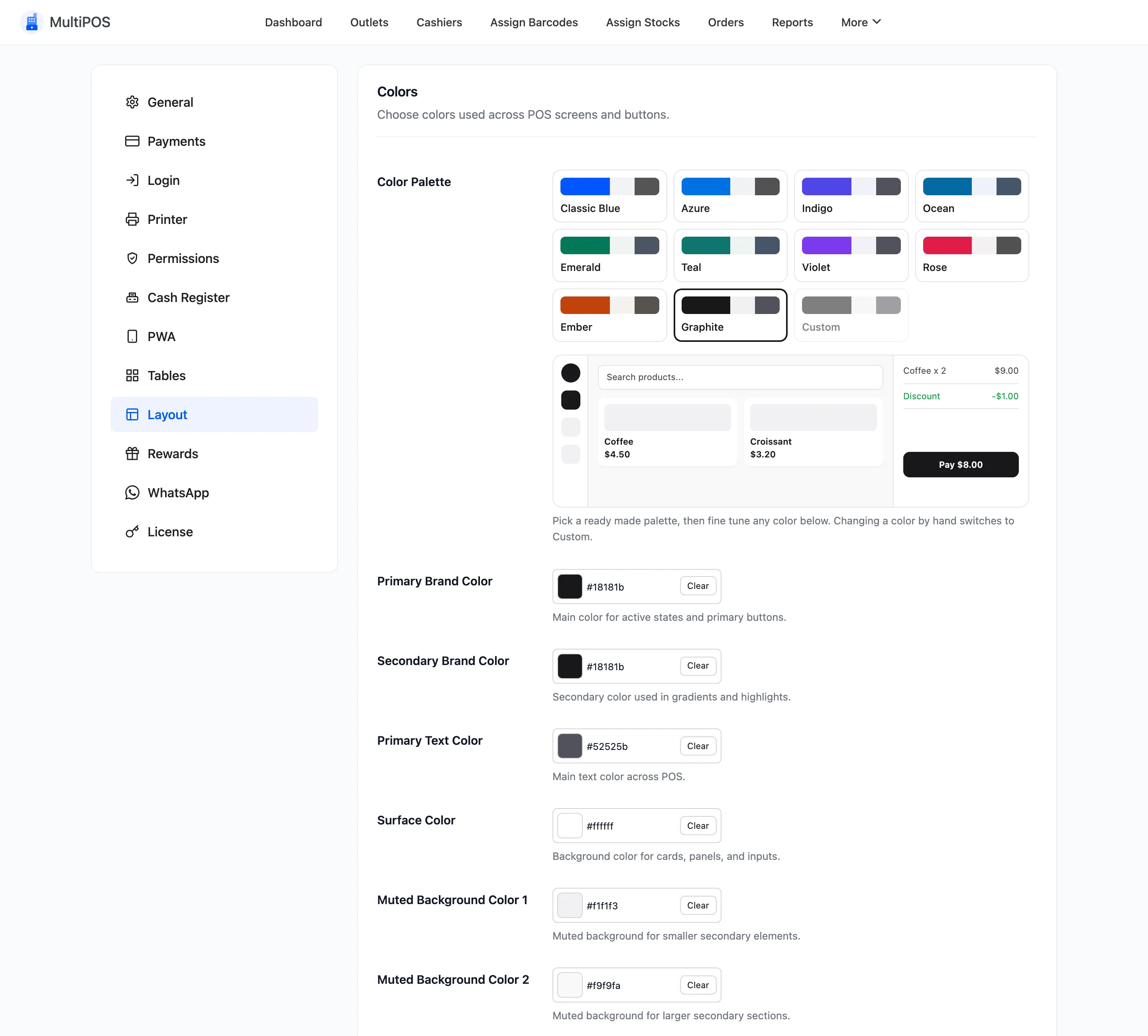The height and width of the screenshot is (1036, 1148).
Task: Clear the Secondary Brand Color
Action: 698,665
